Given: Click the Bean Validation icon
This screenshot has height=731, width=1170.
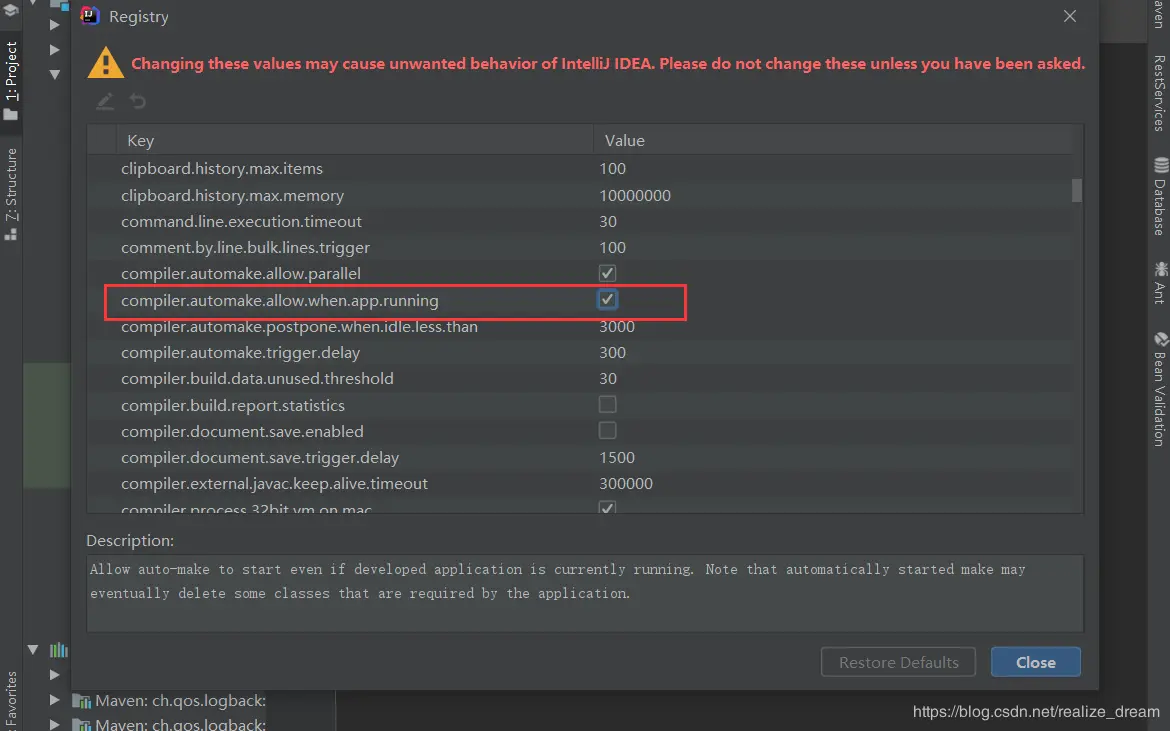Looking at the screenshot, I should (1160, 340).
